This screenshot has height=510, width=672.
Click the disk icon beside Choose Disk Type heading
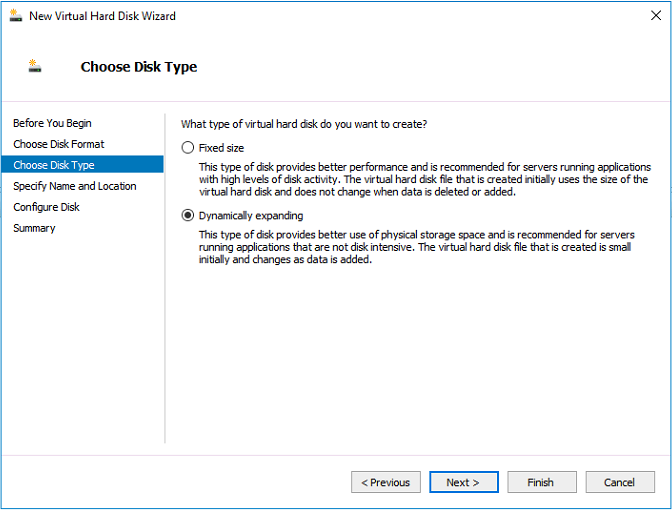[35, 66]
